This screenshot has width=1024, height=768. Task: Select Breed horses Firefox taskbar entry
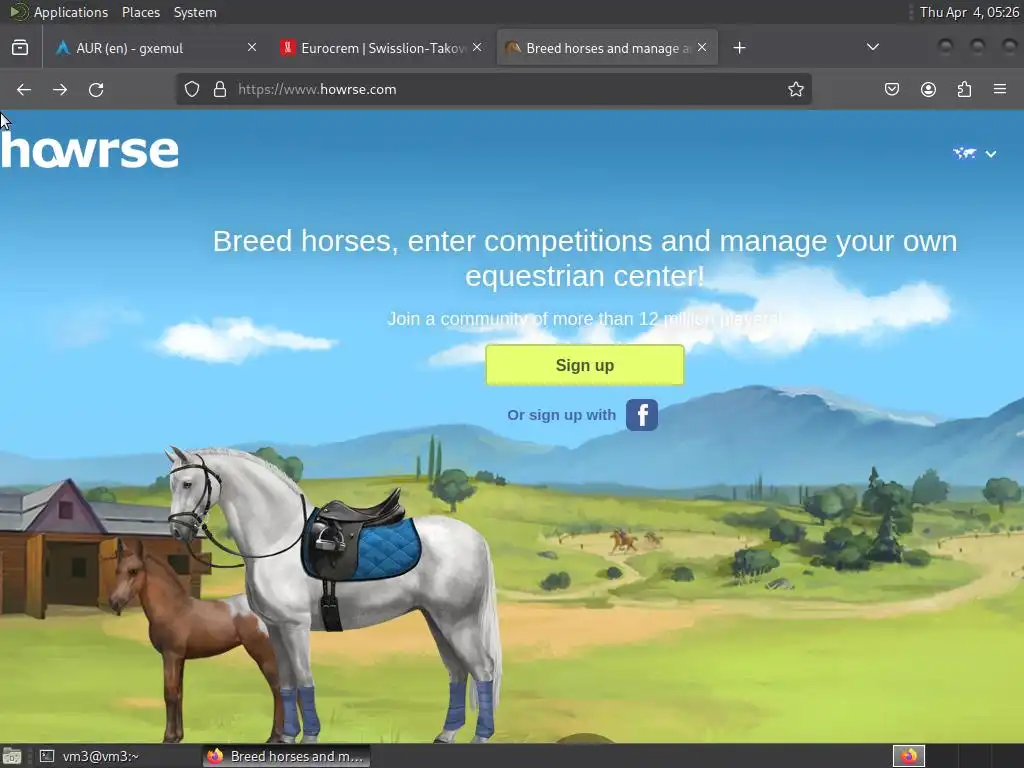(286, 756)
